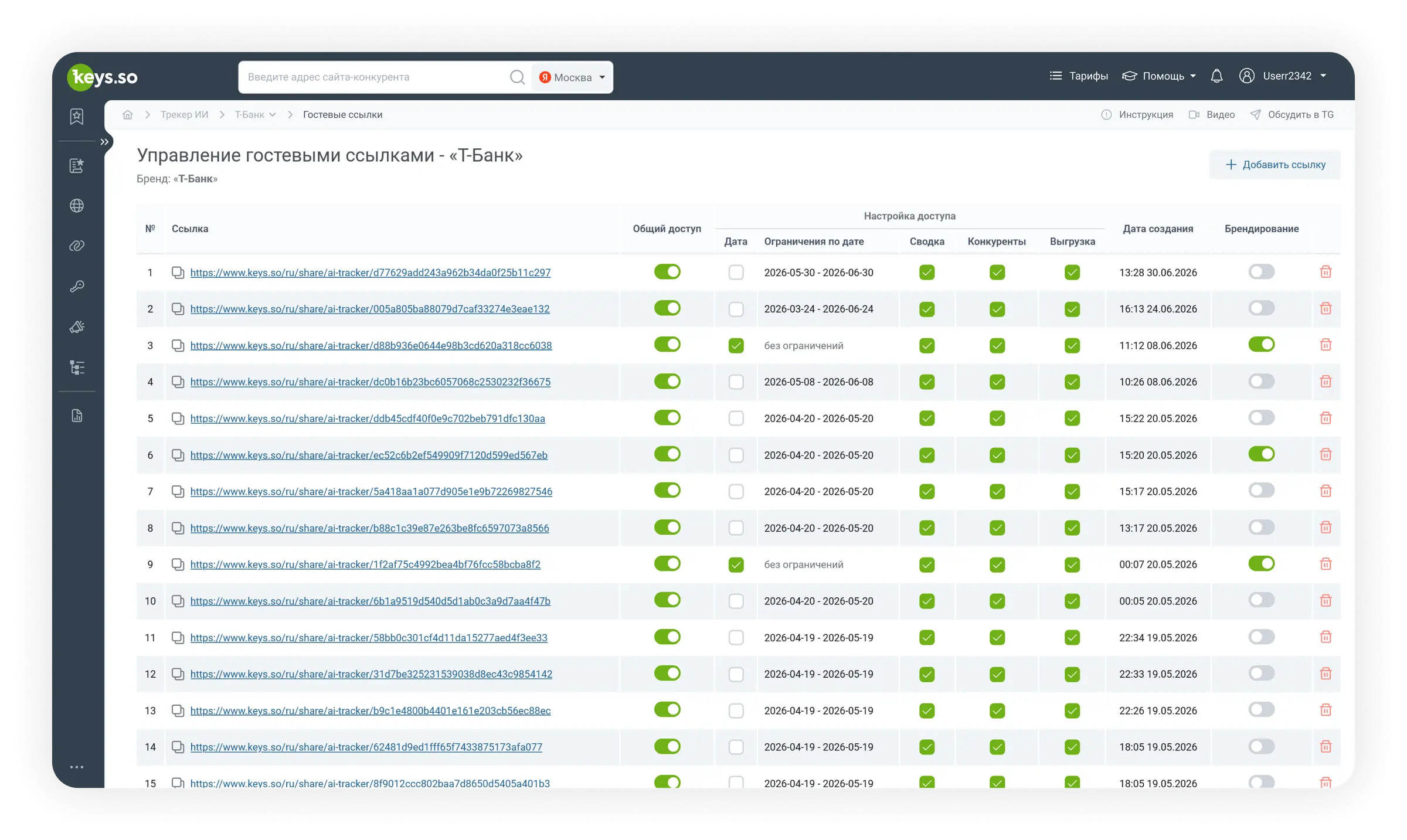Image resolution: width=1407 pixels, height=840 pixels.
Task: Click the search magnifier icon
Action: tap(517, 77)
